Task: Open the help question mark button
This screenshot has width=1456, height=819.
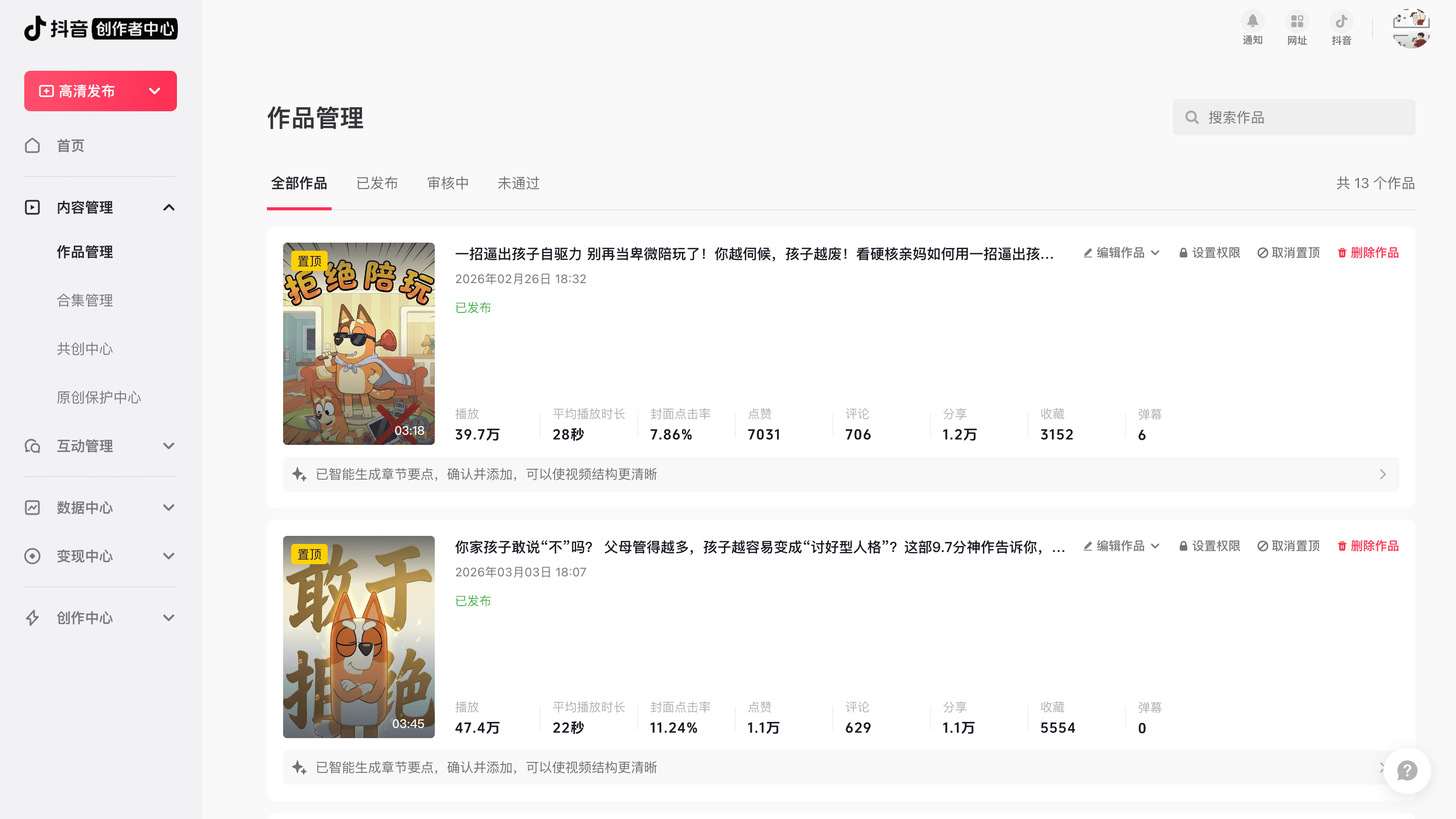Action: coord(1407,770)
